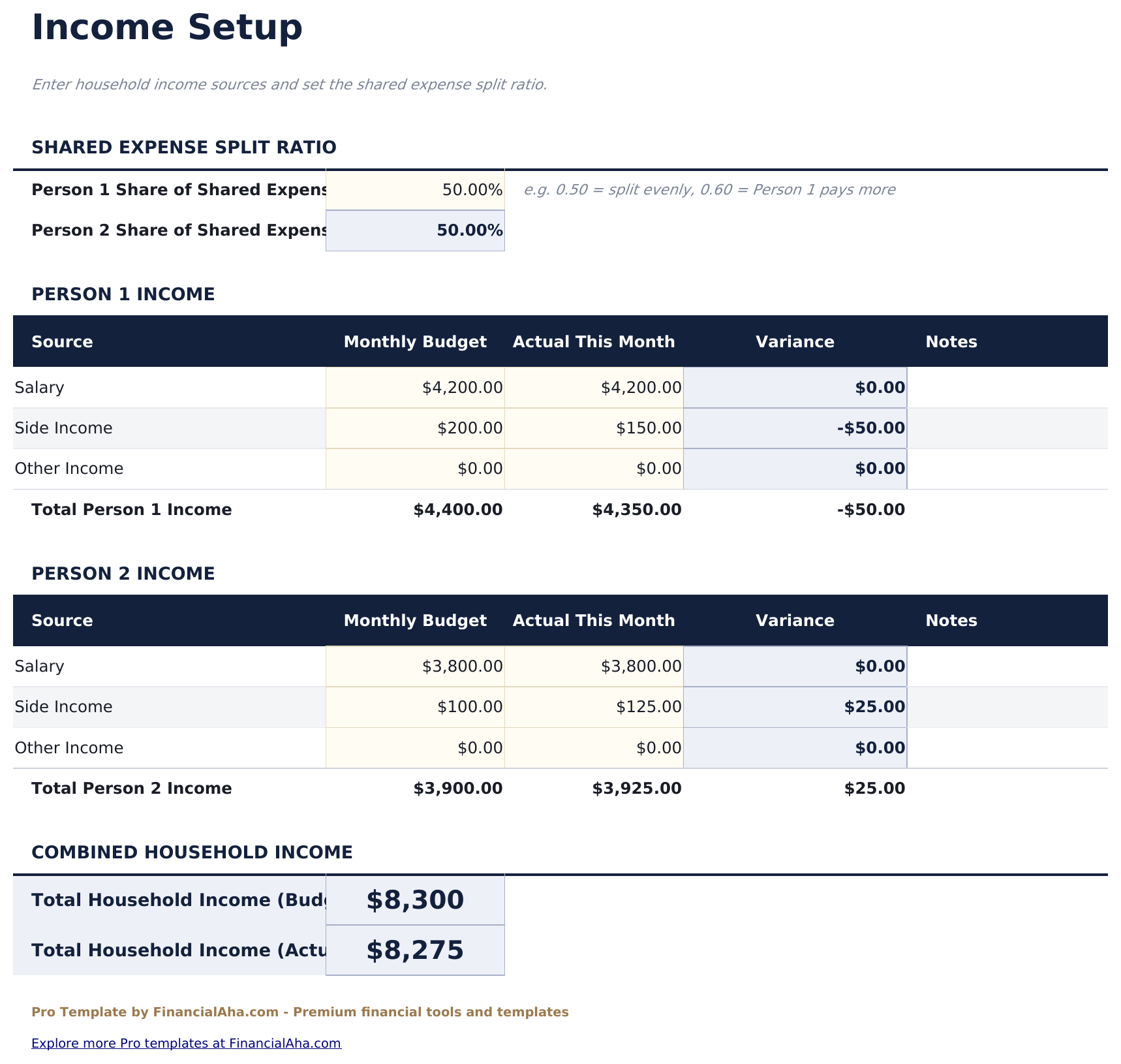Click the Person 1 Share percentage input field
1121x1064 pixels.
click(414, 189)
